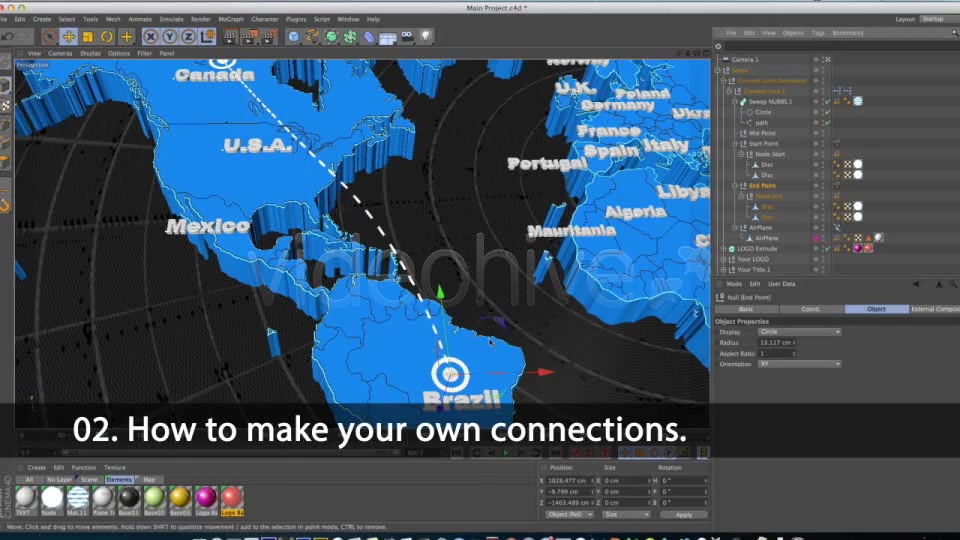Viewport: 960px width, 540px height.
Task: Click the Aspect Ratio field
Action: [x=777, y=354]
